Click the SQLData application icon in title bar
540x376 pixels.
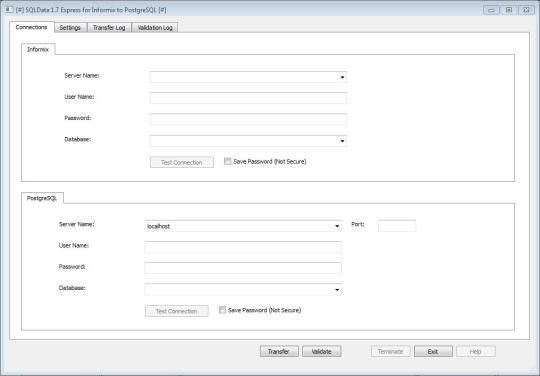9,10
